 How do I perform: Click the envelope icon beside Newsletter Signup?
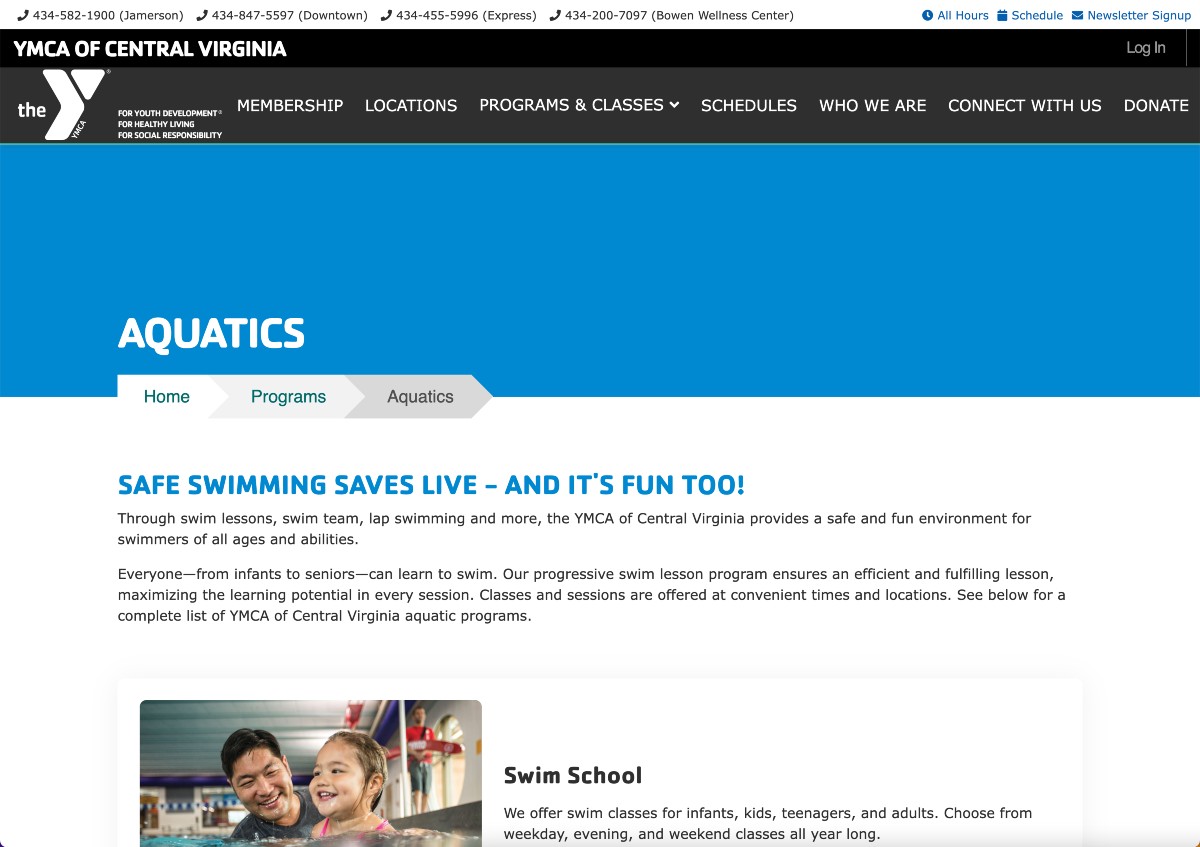click(x=1077, y=16)
